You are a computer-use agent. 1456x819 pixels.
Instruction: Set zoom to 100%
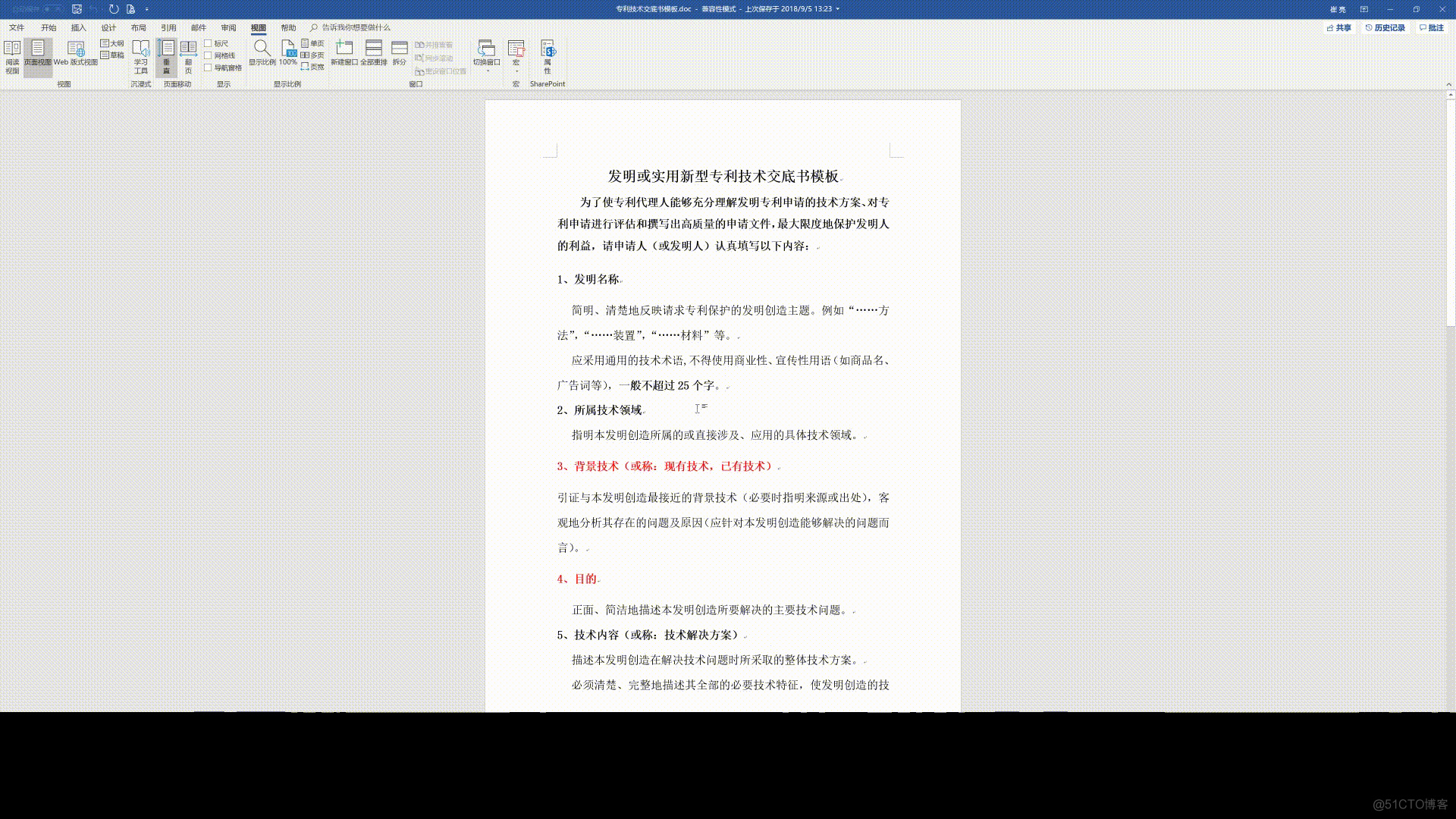click(x=288, y=53)
